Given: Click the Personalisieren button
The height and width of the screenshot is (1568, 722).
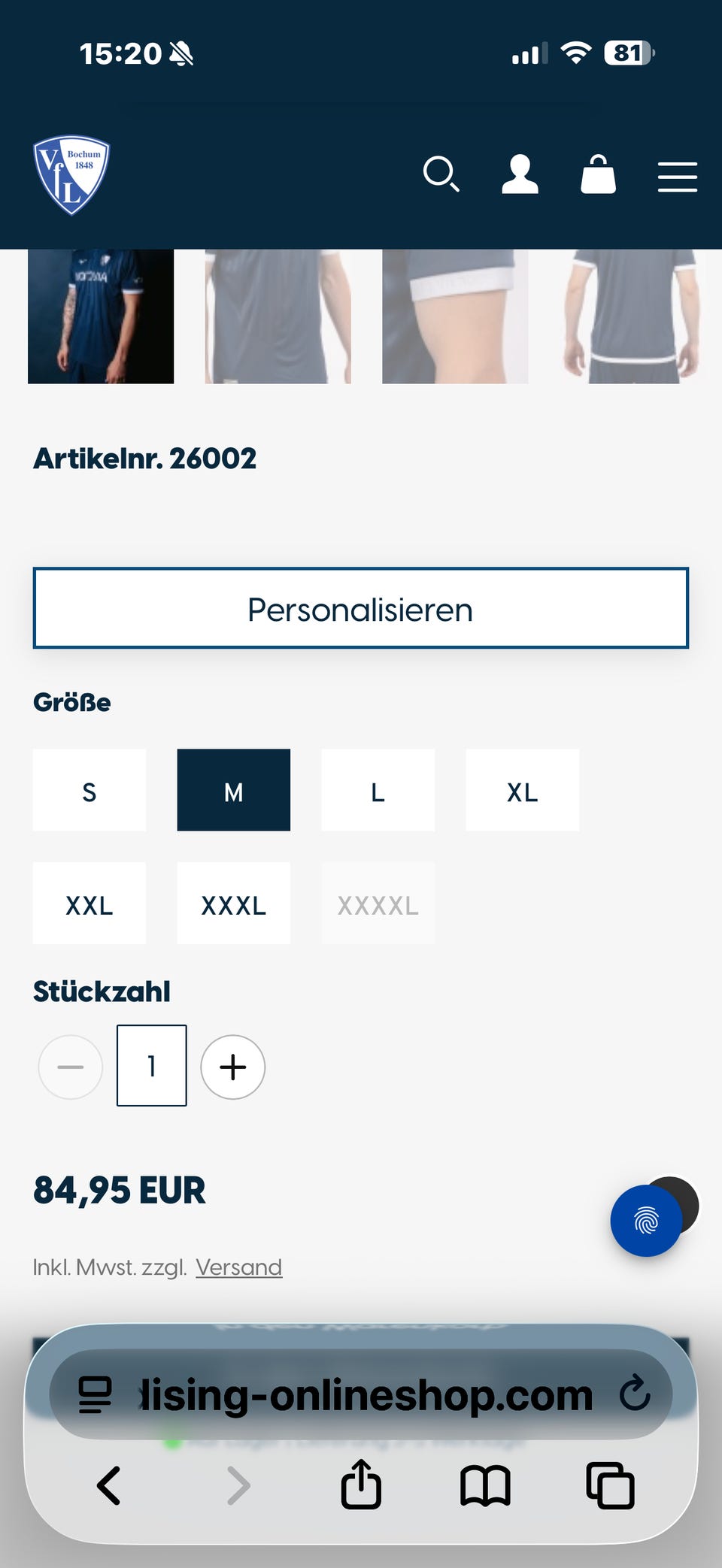Looking at the screenshot, I should 361,608.
